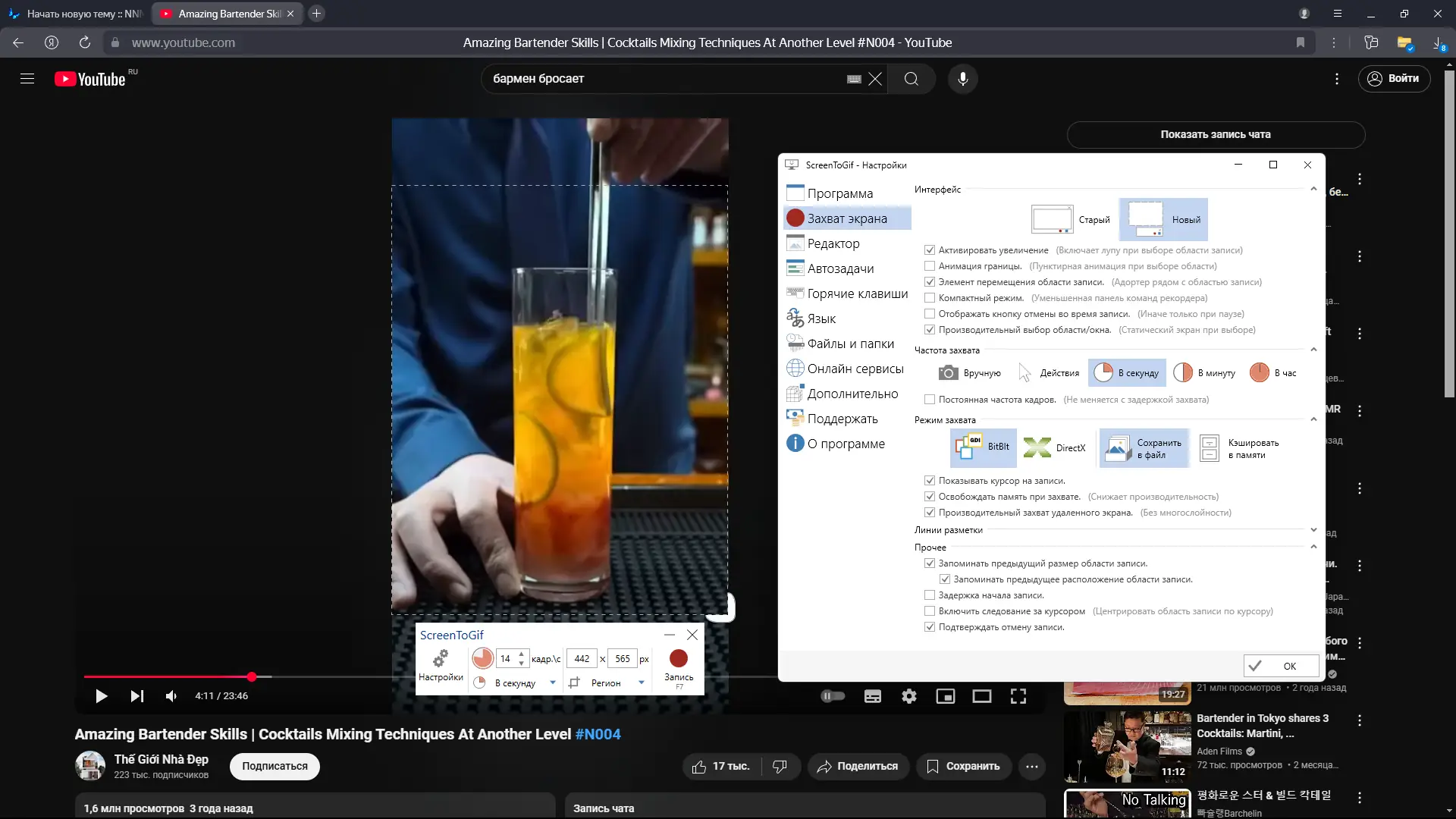This screenshot has height=819, width=1456.
Task: Select BitBlt capture mode
Action: point(983,447)
